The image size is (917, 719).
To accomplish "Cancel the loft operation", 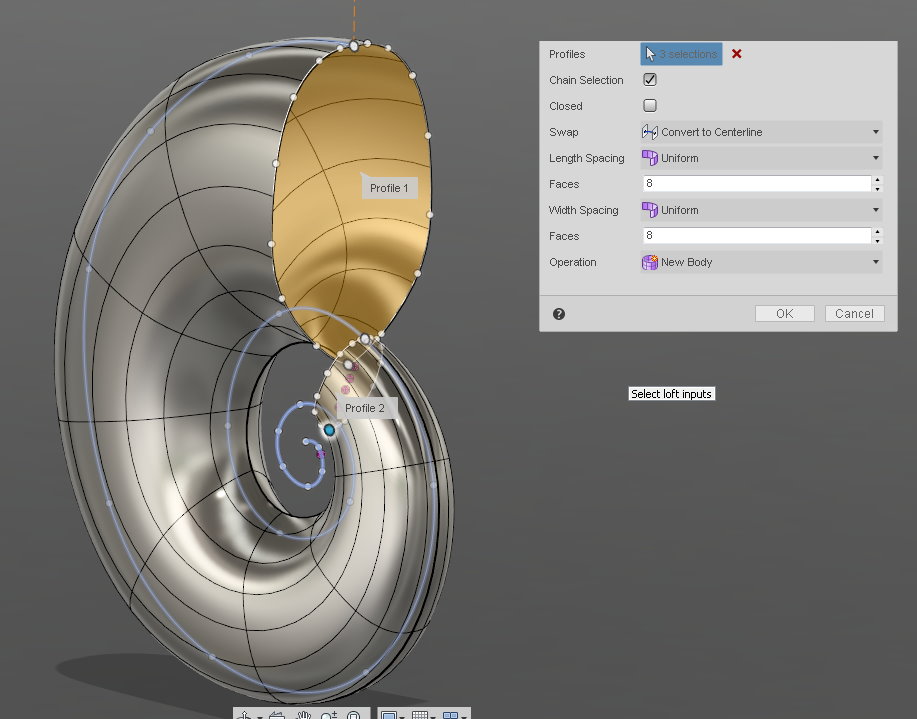I will point(853,313).
